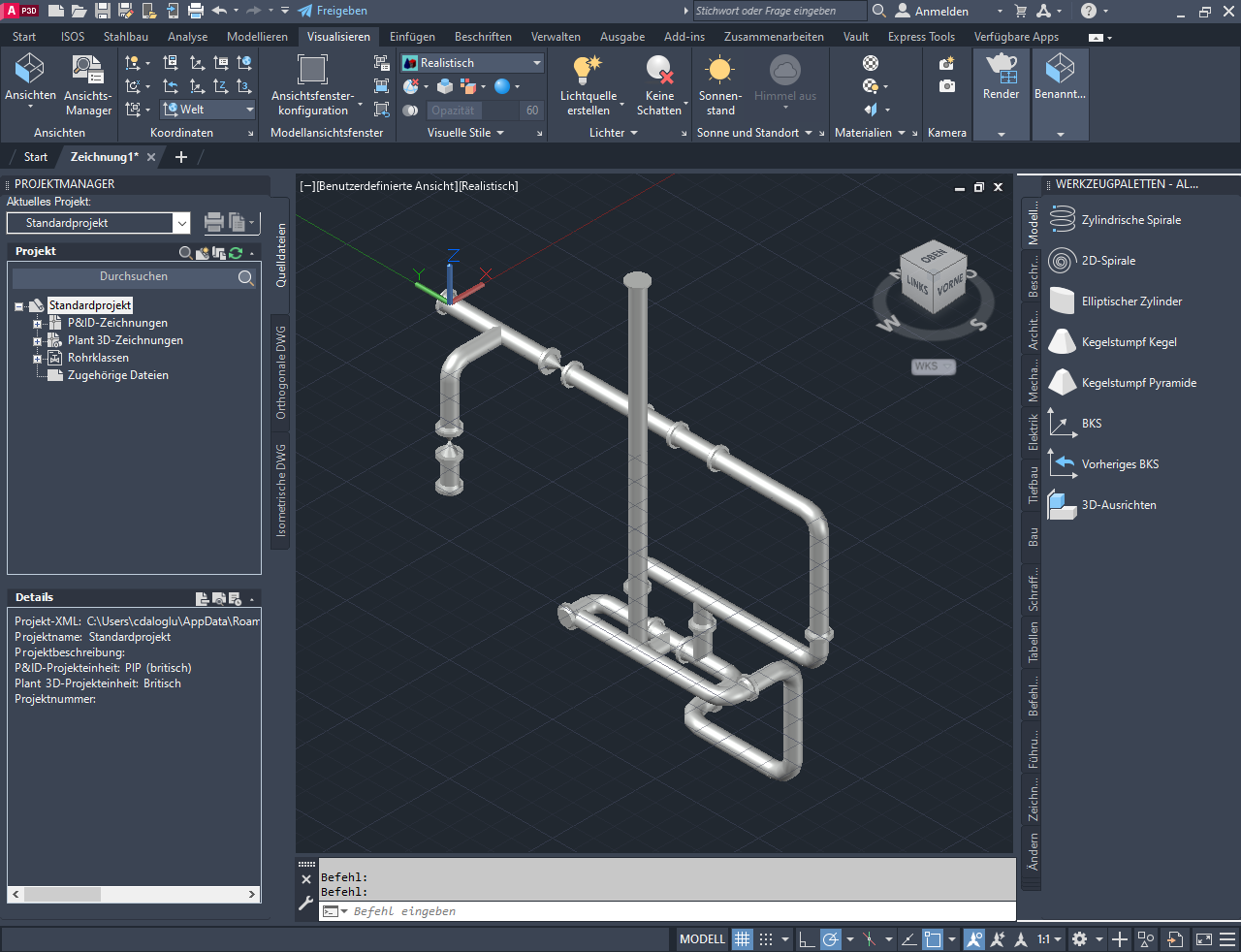This screenshot has width=1241, height=952.
Task: Click the Freigeben share button
Action: [x=333, y=11]
